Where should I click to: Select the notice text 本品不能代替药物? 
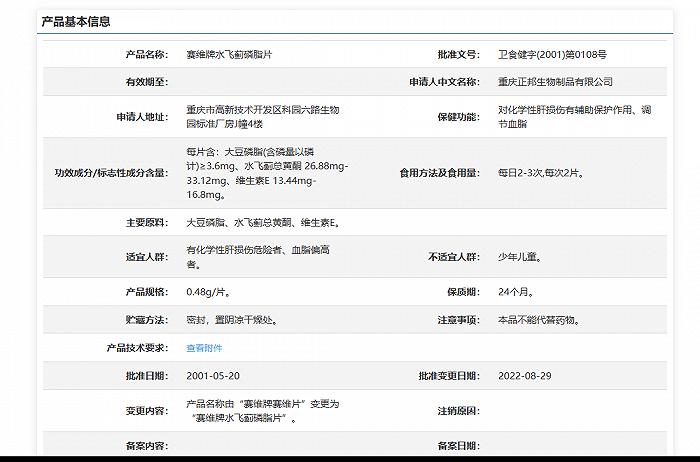tap(539, 320)
